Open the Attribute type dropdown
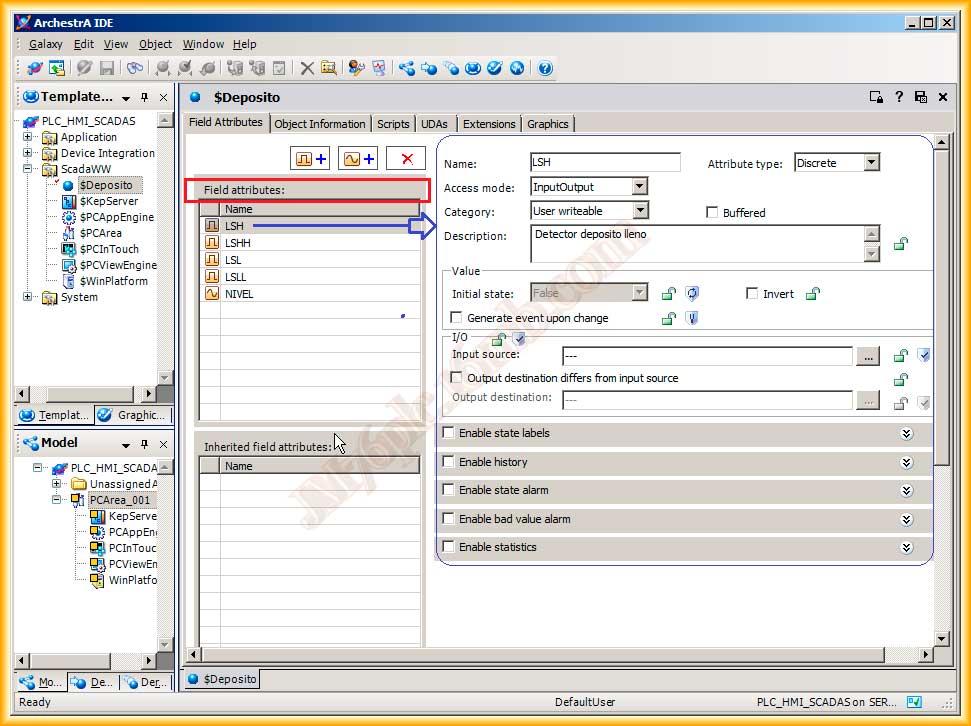The height and width of the screenshot is (726, 971). (x=871, y=162)
